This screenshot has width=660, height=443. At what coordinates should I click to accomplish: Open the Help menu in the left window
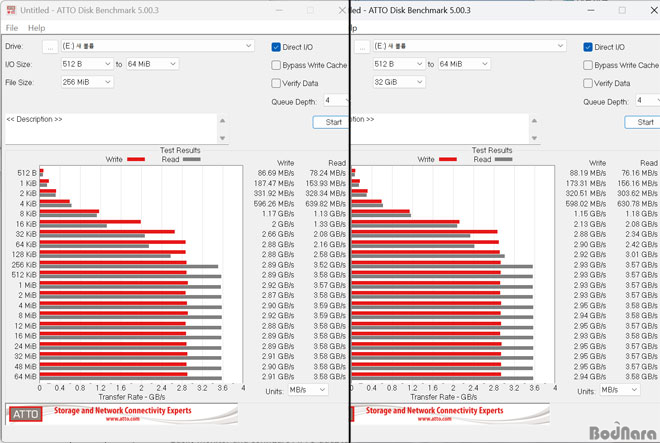point(37,28)
